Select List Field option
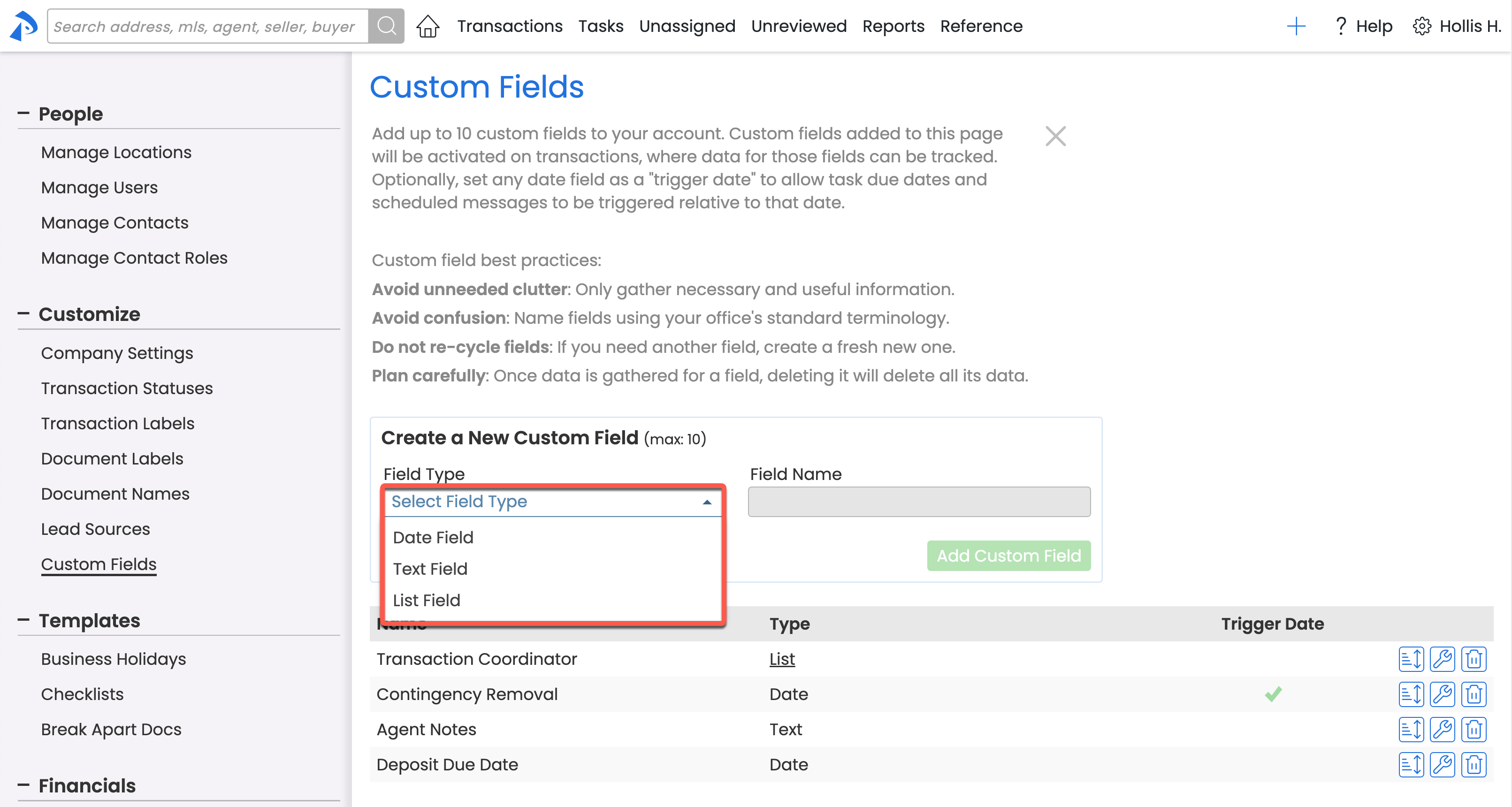This screenshot has height=807, width=1512. click(427, 601)
